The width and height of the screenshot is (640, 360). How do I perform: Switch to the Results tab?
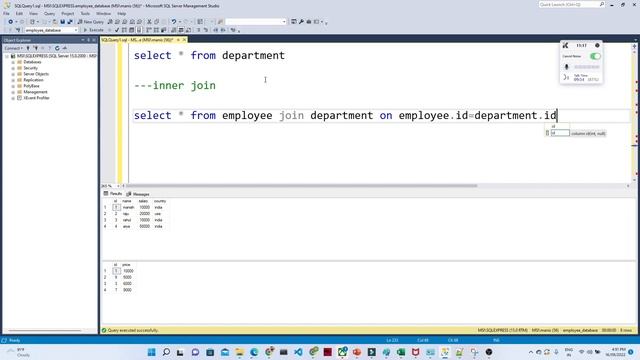tap(113, 194)
